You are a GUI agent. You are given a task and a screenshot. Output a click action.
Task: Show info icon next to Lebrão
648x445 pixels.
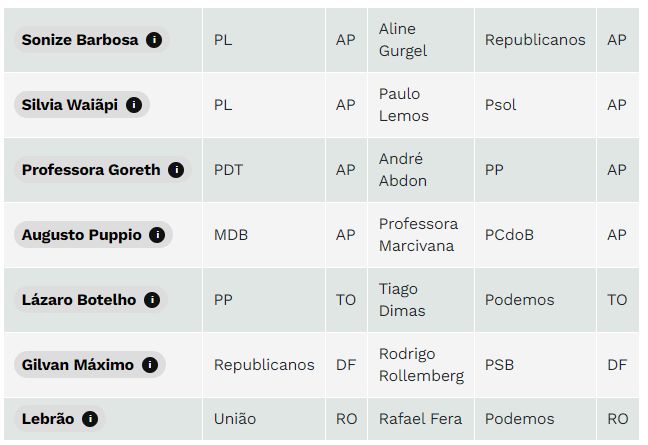coord(90,419)
